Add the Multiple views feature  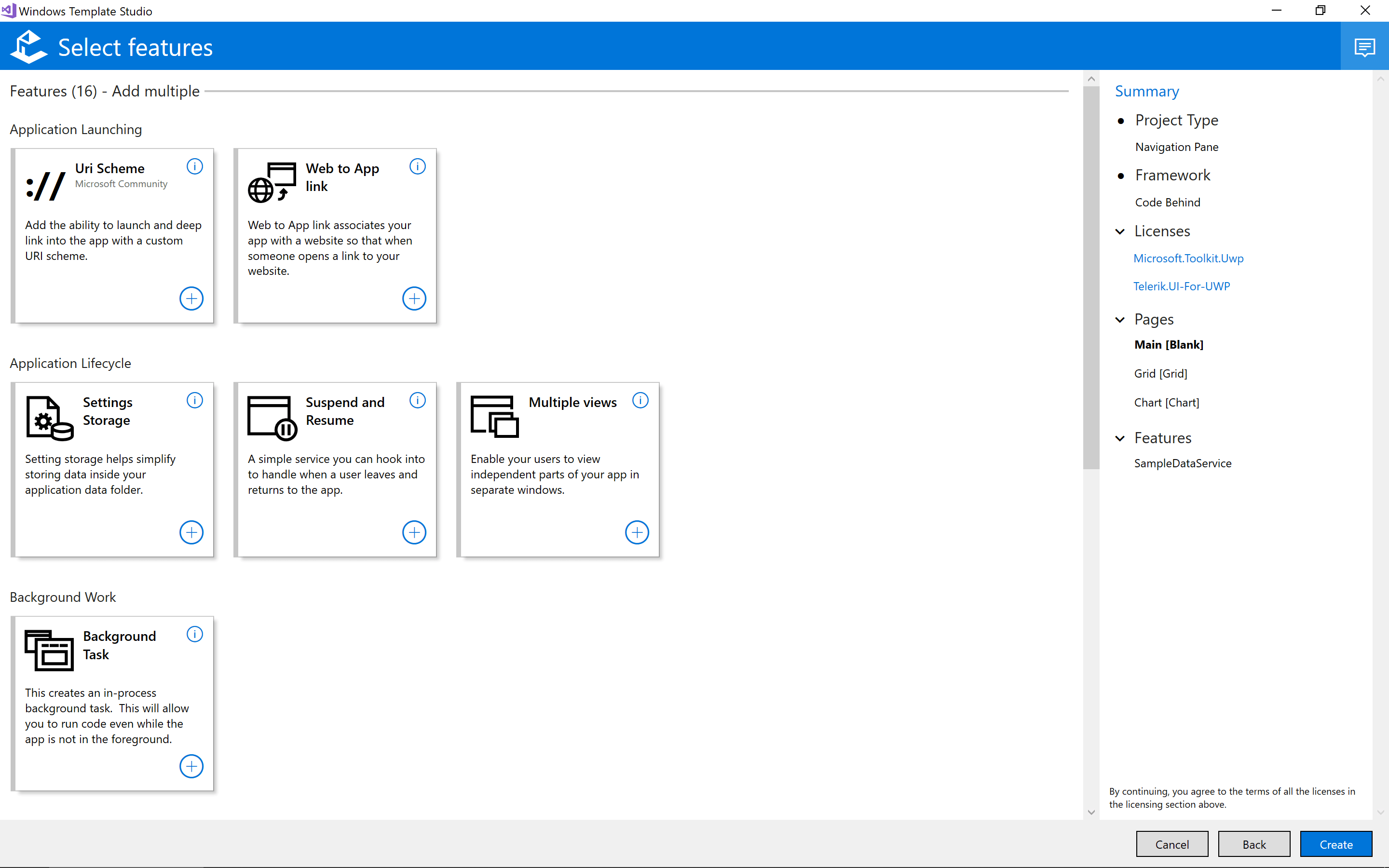(x=637, y=532)
